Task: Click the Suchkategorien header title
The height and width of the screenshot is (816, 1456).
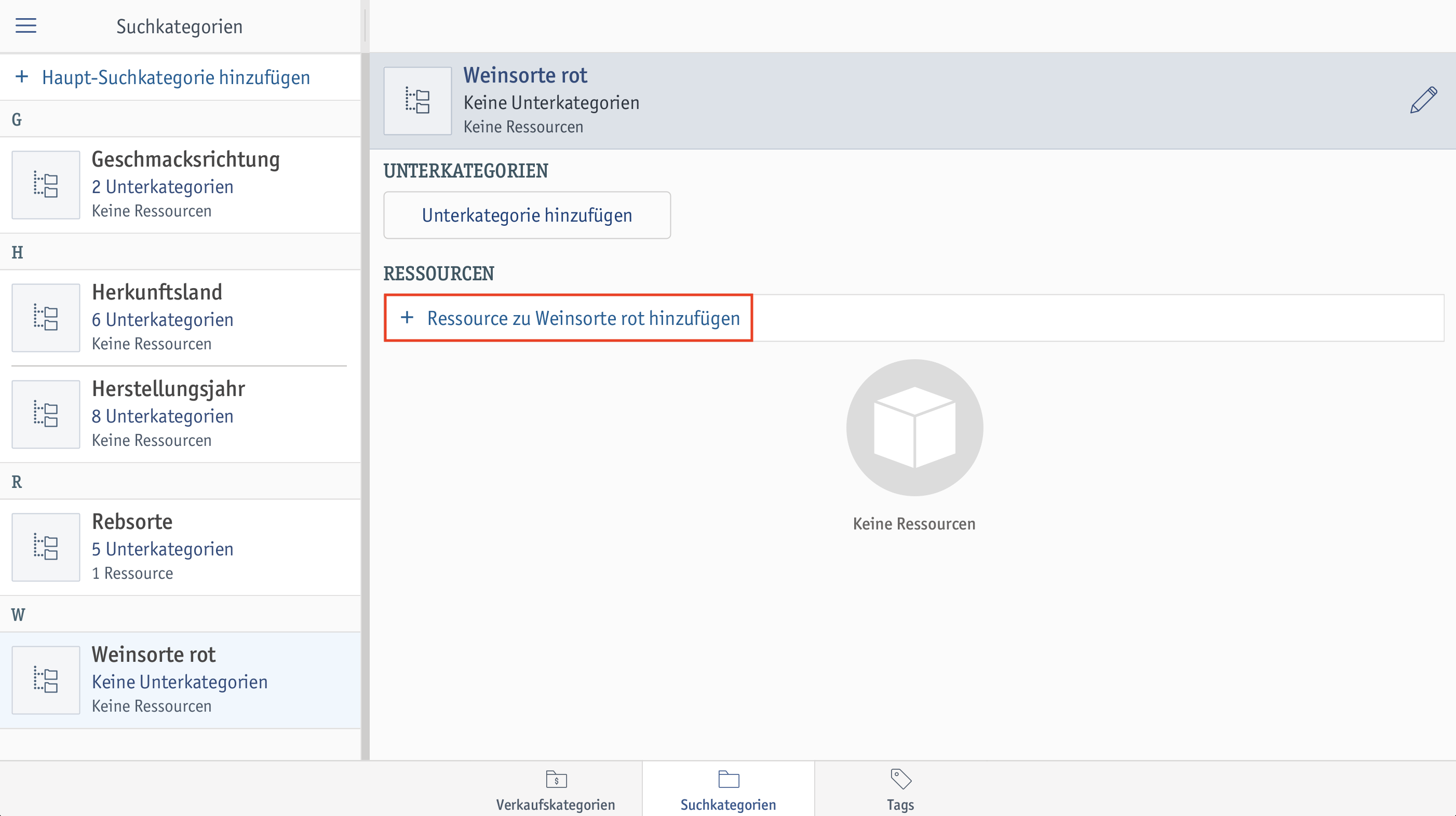Action: click(x=179, y=26)
